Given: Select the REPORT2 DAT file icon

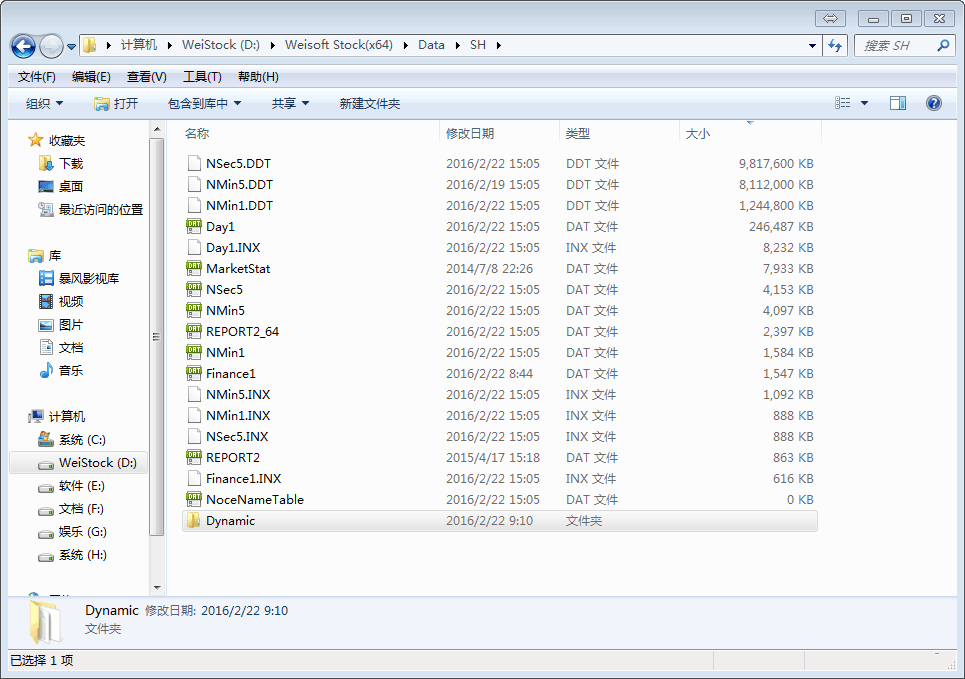Looking at the screenshot, I should pos(194,457).
